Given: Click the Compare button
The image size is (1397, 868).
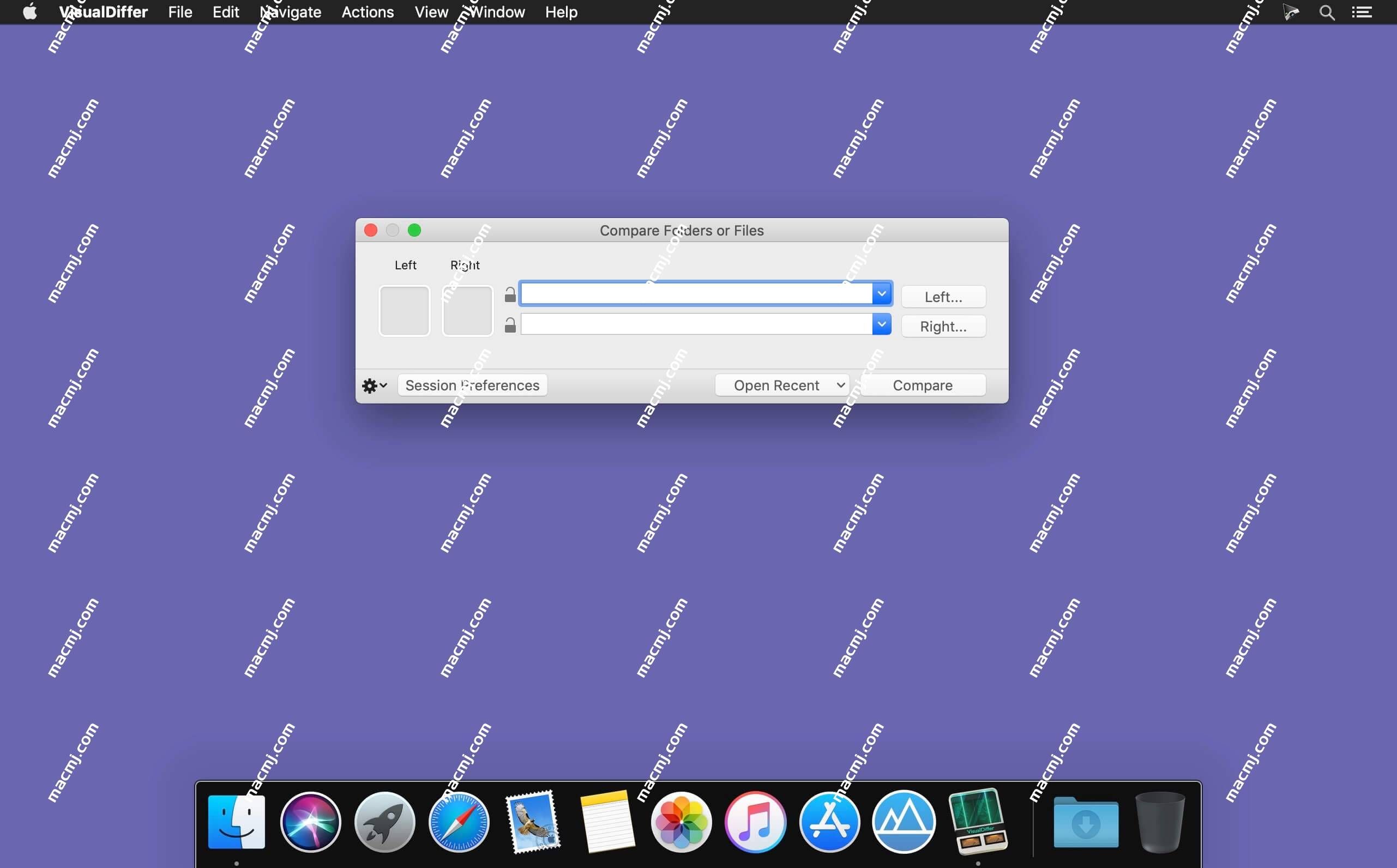Looking at the screenshot, I should (x=922, y=384).
